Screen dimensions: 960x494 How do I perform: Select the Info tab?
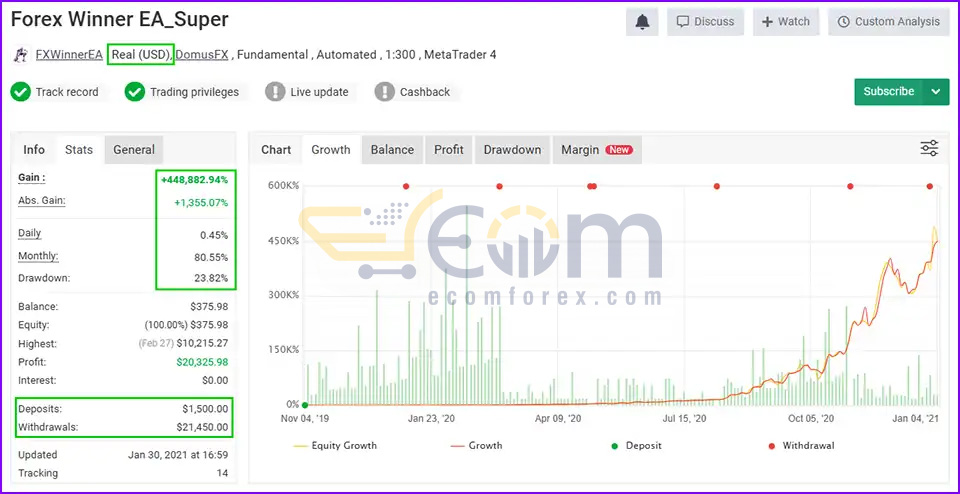(x=34, y=150)
